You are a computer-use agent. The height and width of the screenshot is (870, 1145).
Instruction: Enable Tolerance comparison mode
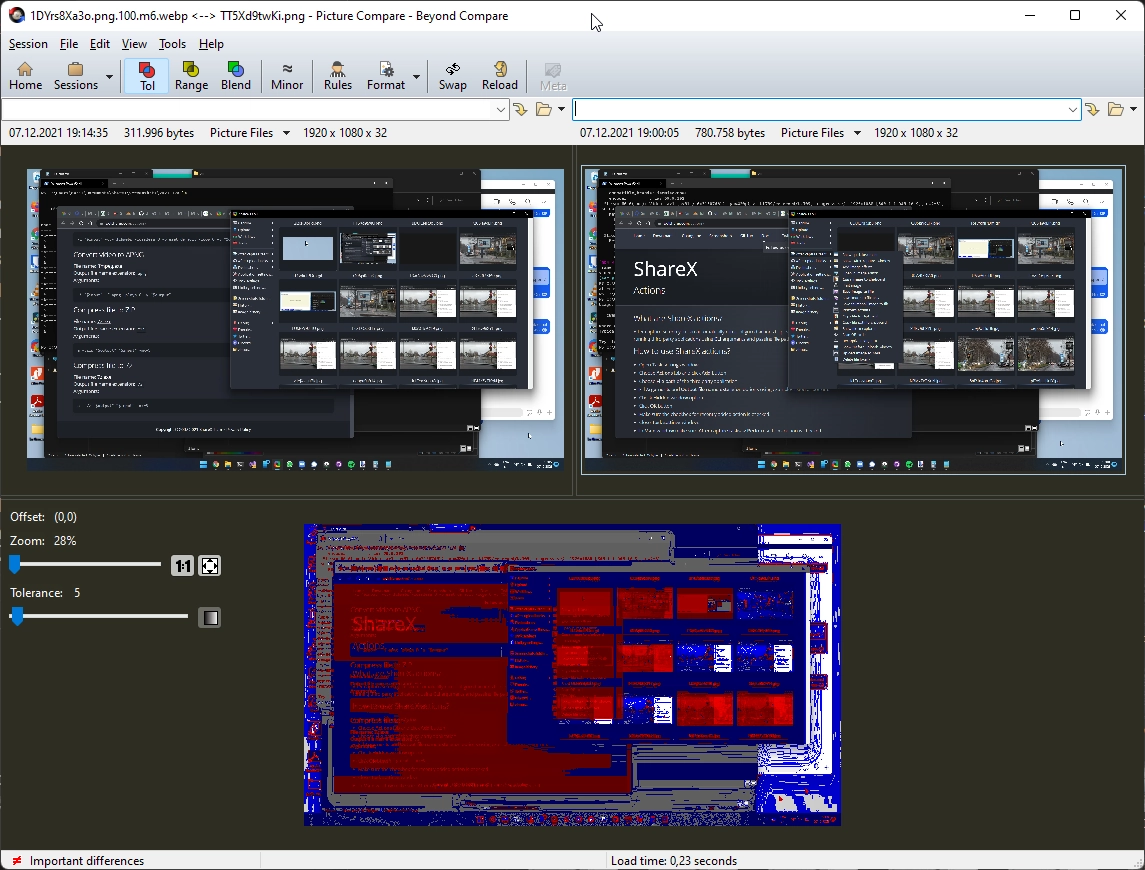pyautogui.click(x=147, y=76)
